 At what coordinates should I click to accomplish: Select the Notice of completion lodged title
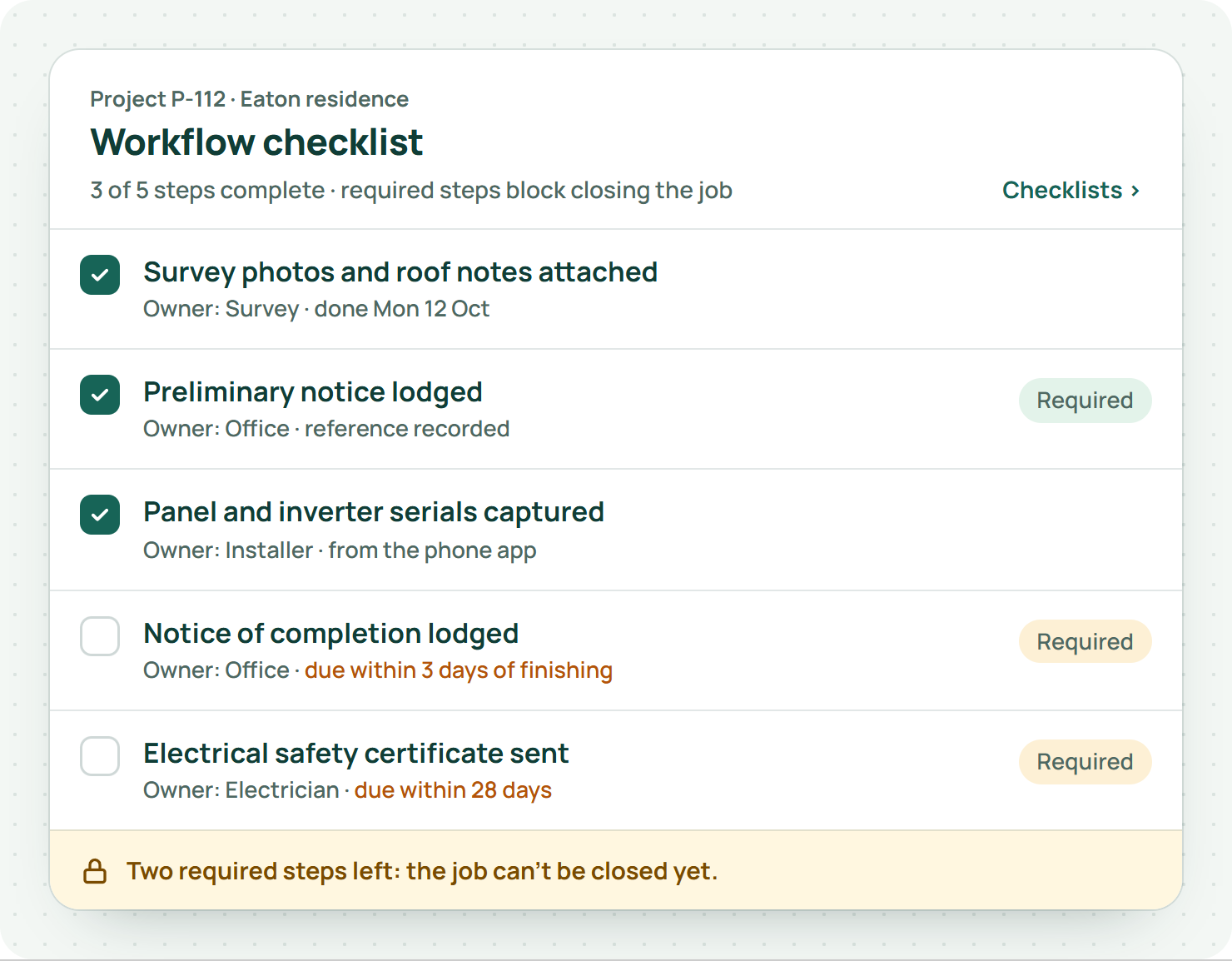click(331, 634)
